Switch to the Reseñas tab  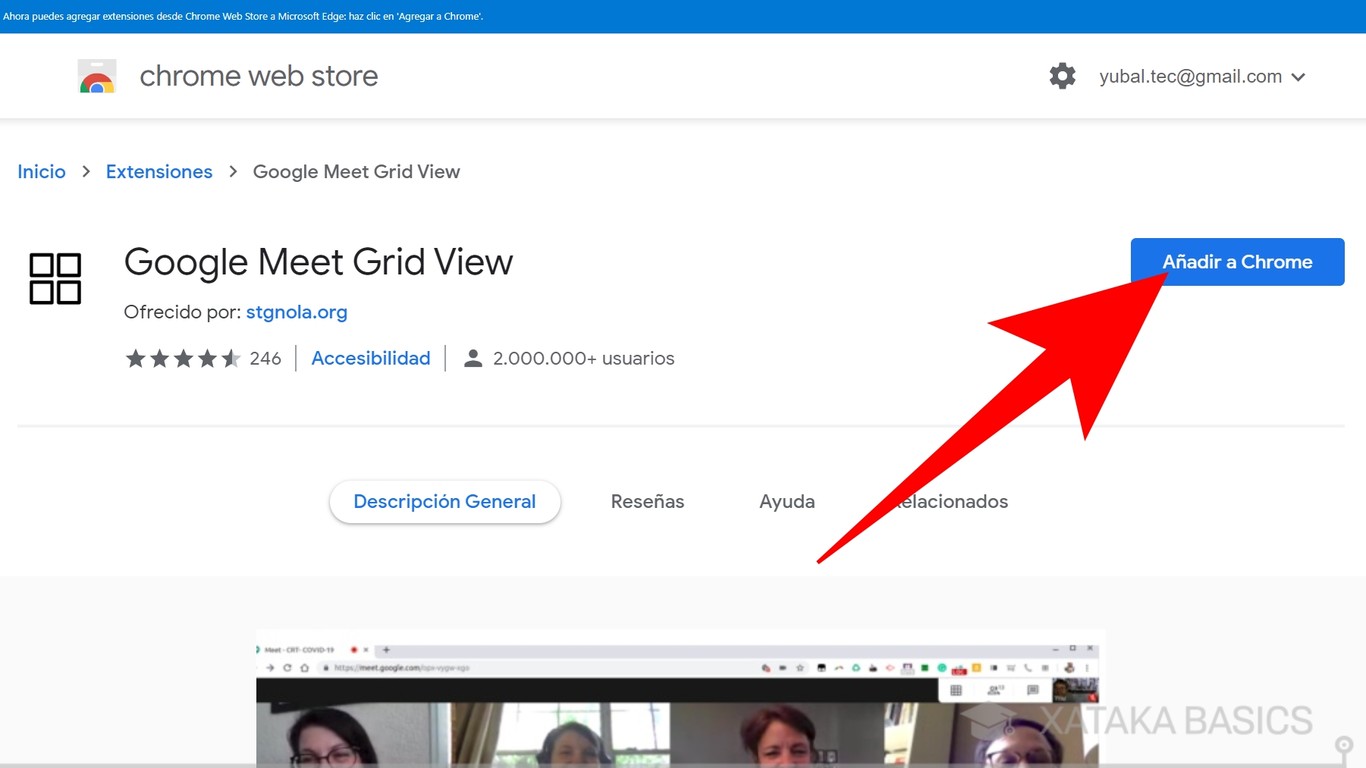647,502
